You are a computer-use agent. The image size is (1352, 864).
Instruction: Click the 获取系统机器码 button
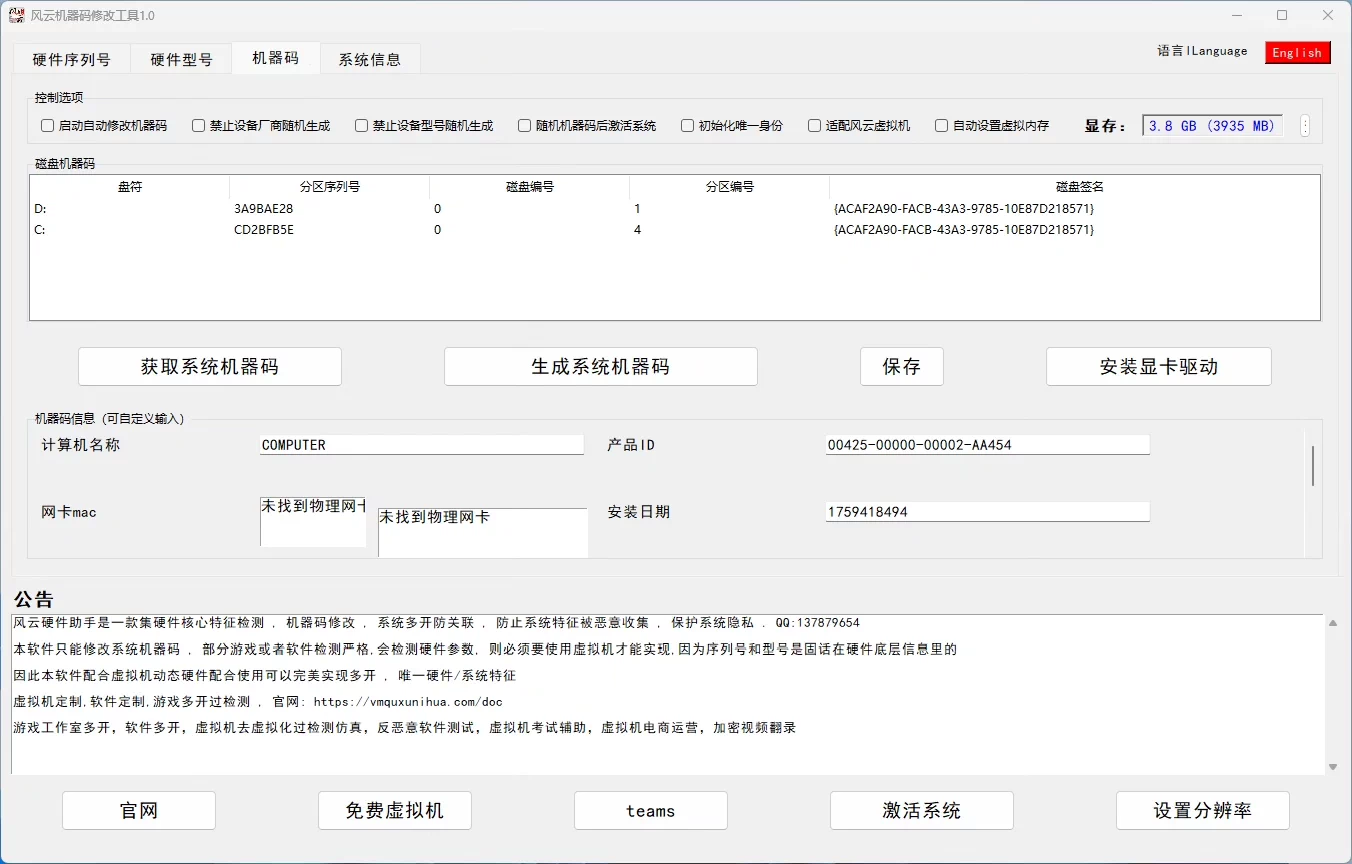tap(209, 366)
